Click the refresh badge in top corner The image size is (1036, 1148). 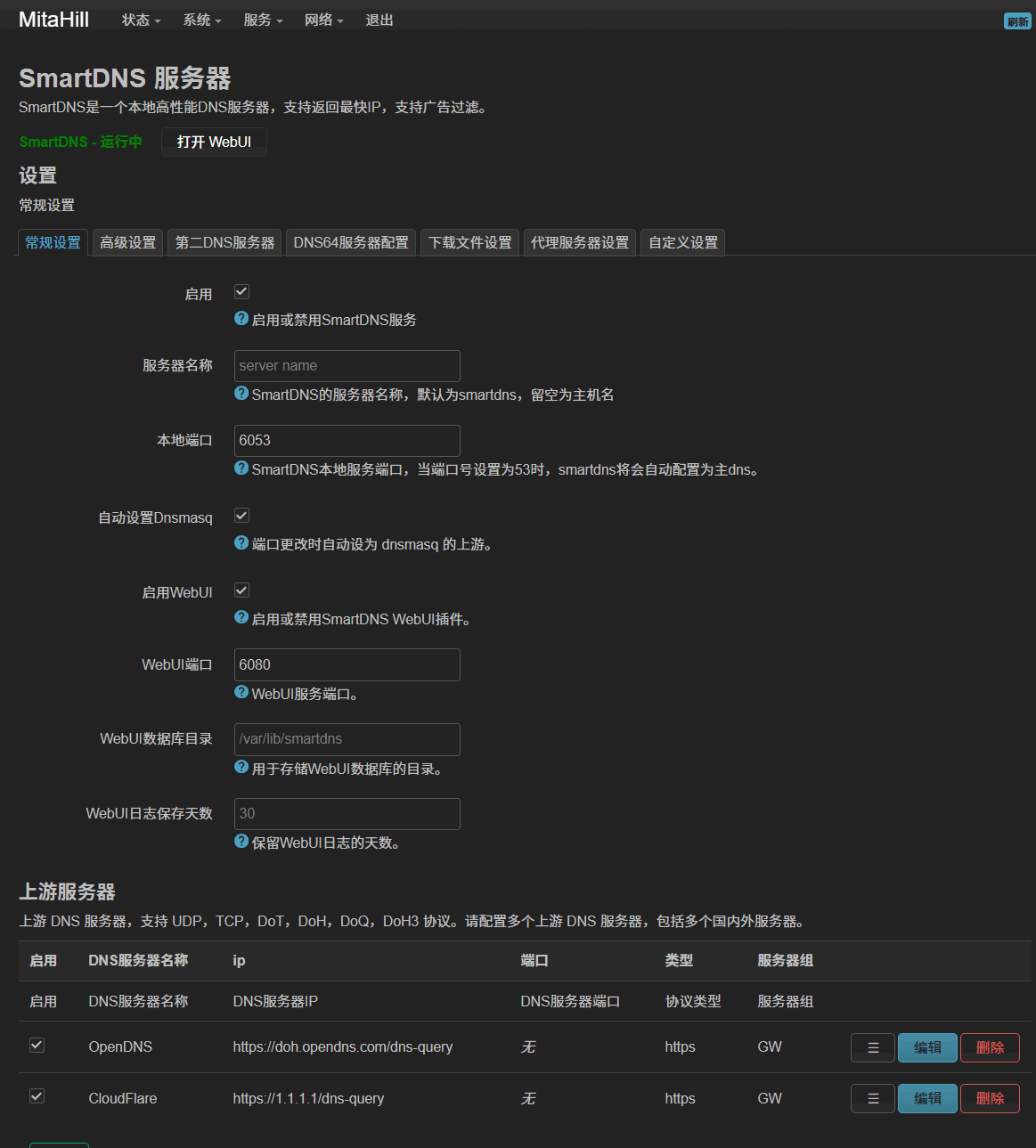coord(1017,21)
